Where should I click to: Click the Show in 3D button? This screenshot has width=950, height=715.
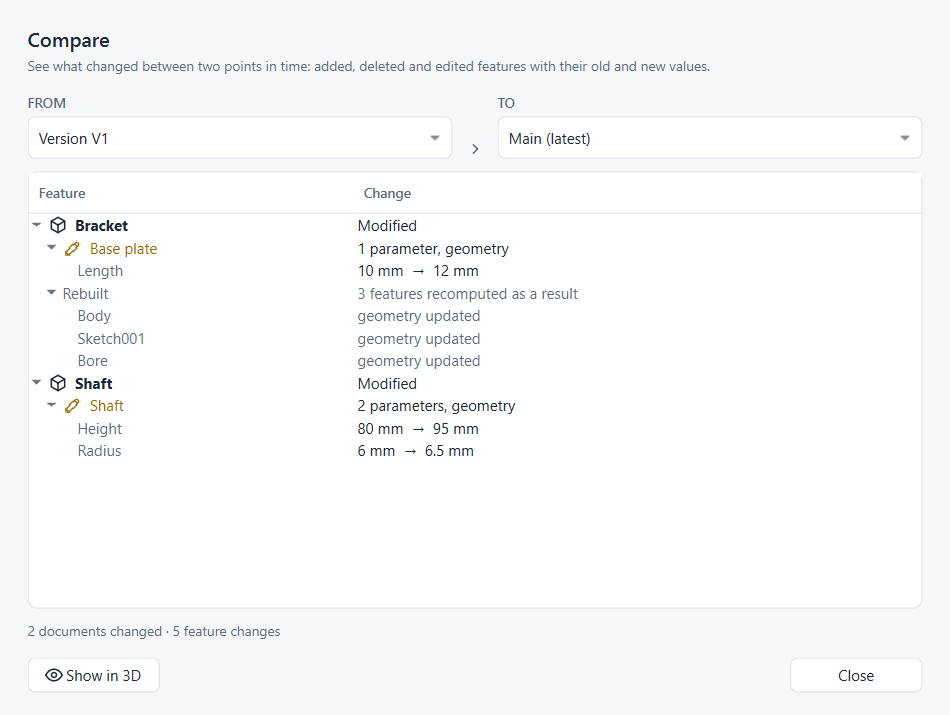[94, 675]
